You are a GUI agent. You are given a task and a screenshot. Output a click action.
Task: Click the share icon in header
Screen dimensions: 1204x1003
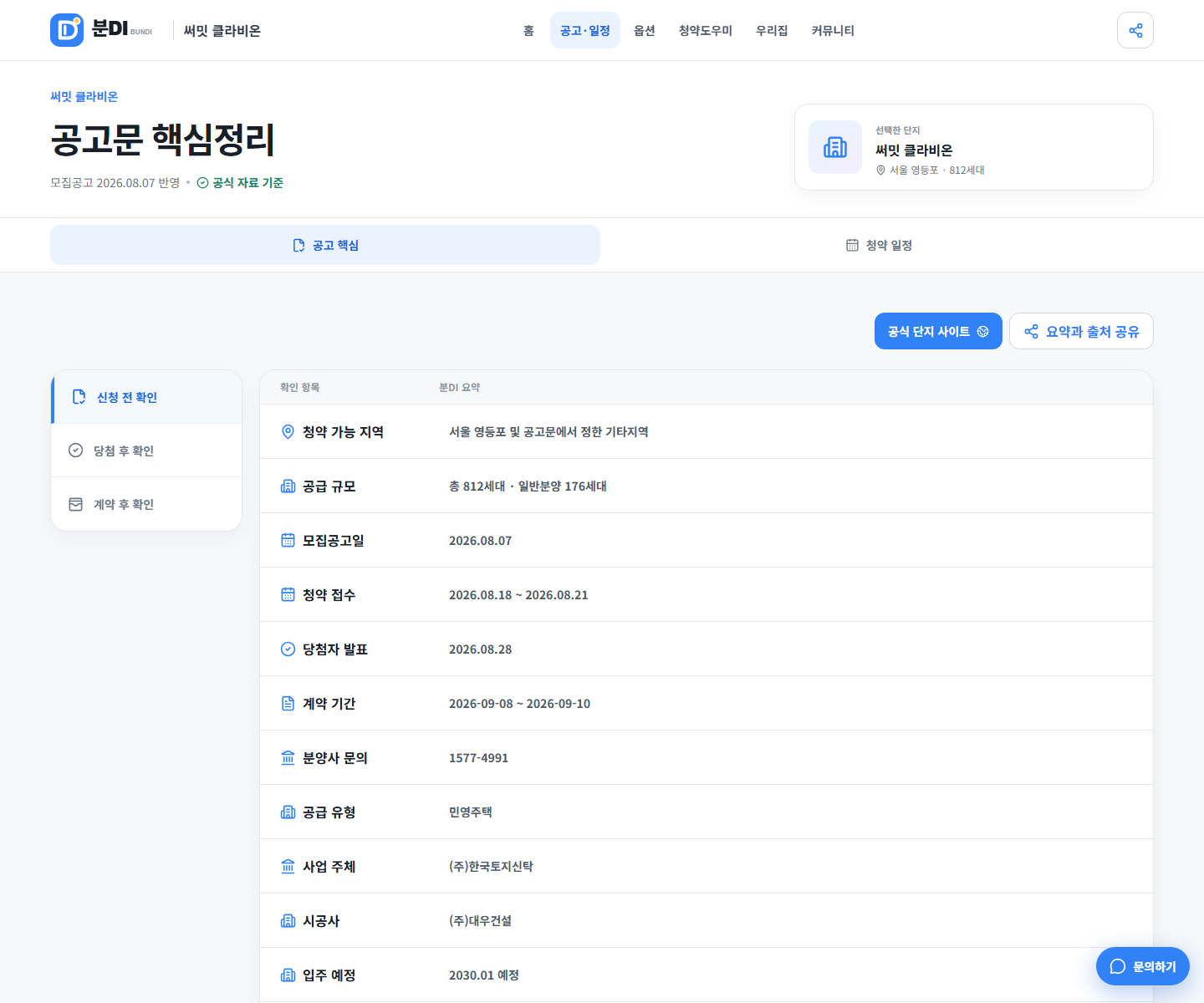click(x=1135, y=30)
